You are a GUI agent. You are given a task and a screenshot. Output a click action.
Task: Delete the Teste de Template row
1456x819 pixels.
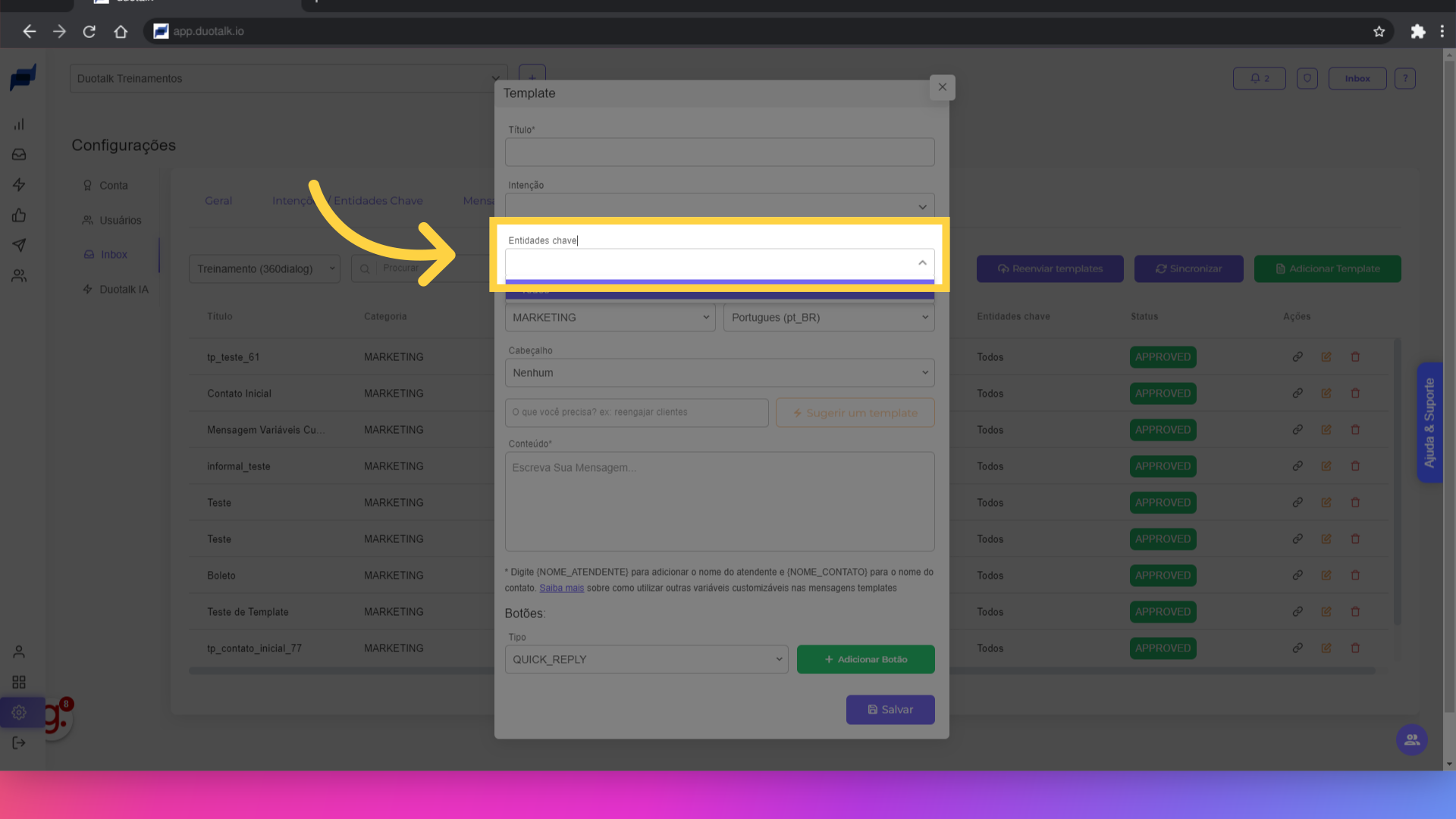[x=1355, y=611]
